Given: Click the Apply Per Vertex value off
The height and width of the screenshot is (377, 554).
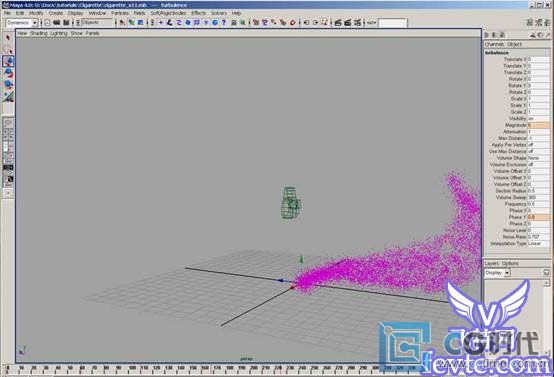Looking at the screenshot, I should coord(538,145).
